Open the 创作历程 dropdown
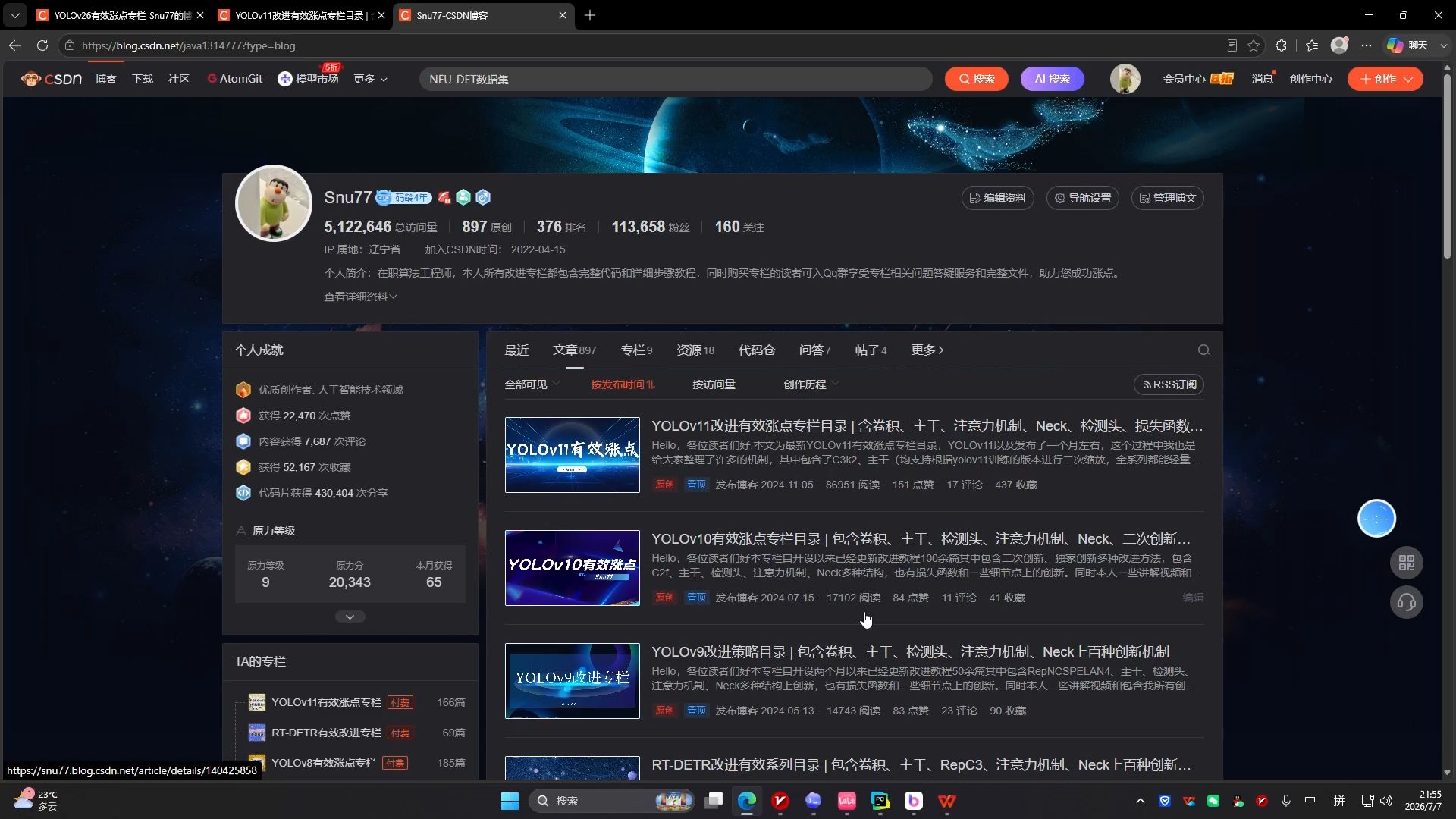The width and height of the screenshot is (1456, 819). [811, 384]
